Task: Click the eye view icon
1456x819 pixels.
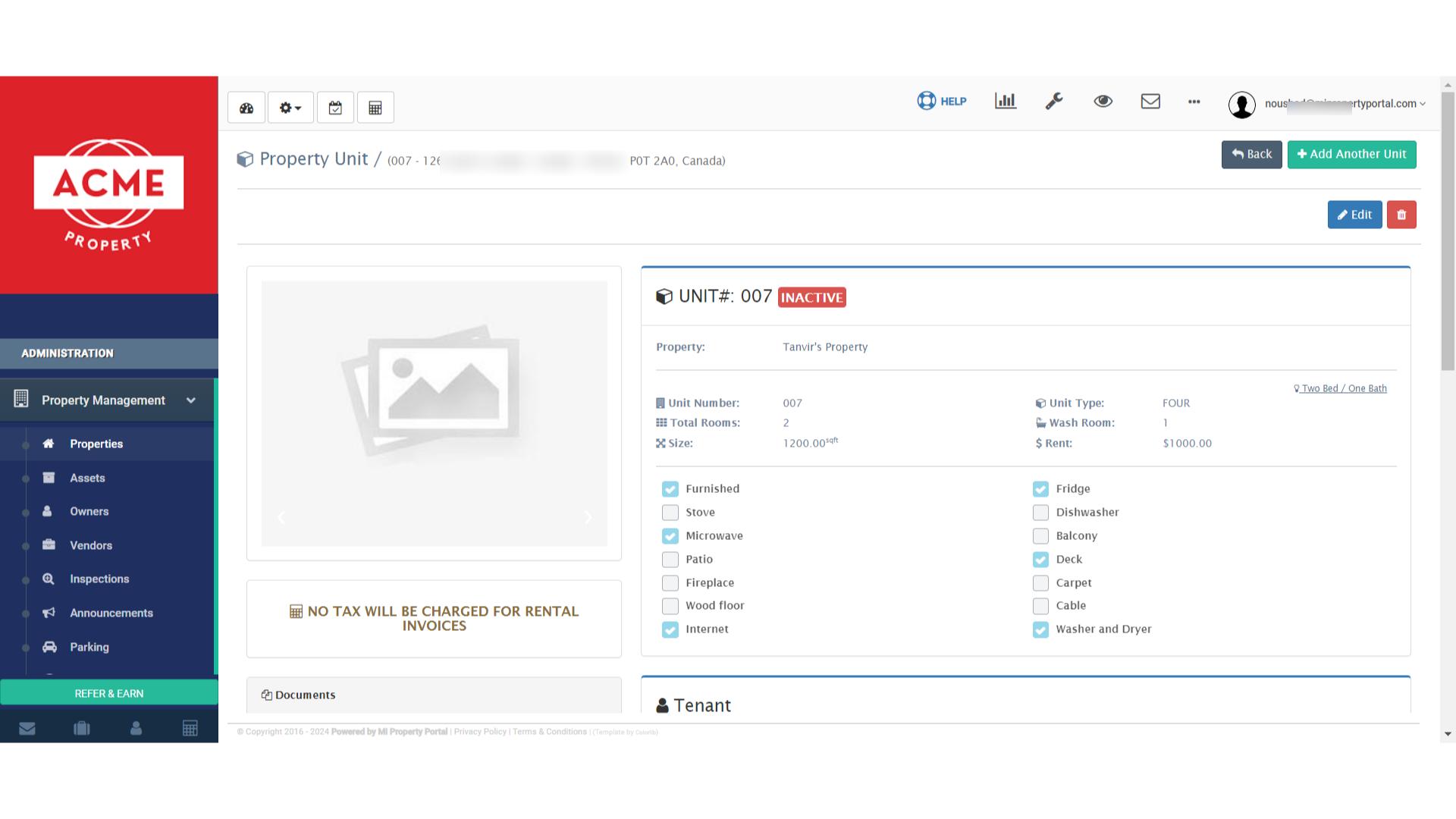Action: tap(1103, 101)
